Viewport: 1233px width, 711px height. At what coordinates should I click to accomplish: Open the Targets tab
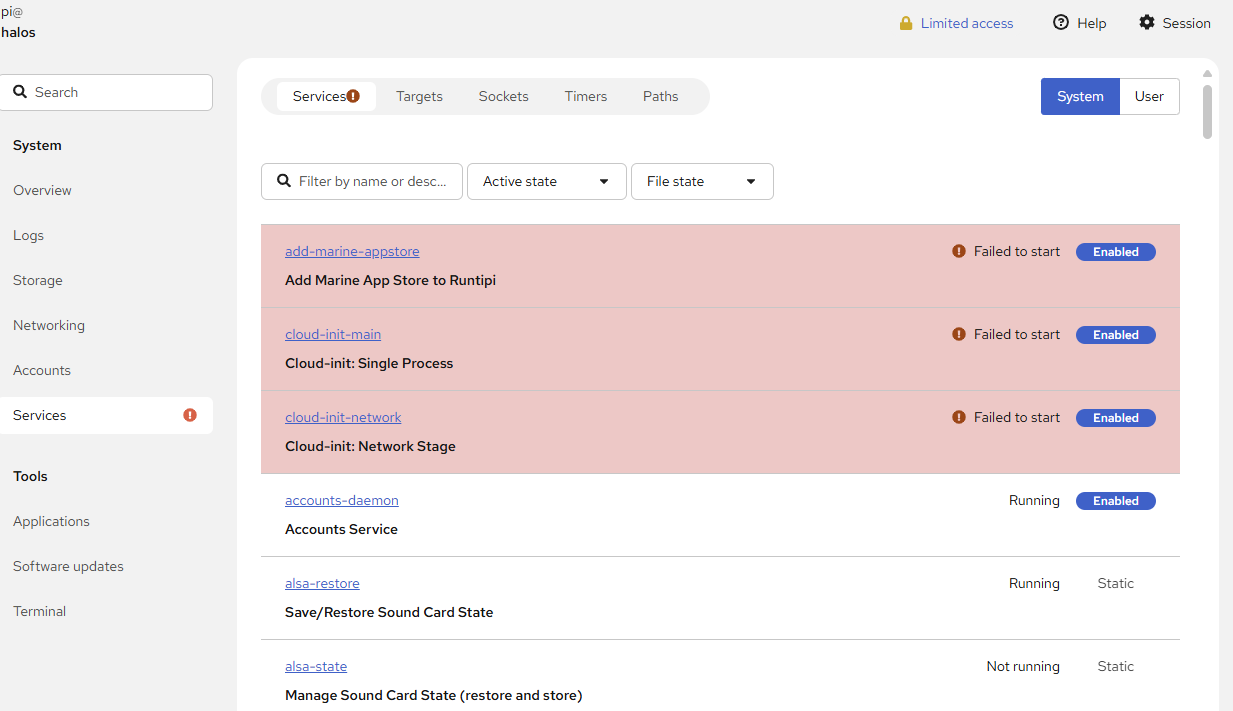pyautogui.click(x=419, y=97)
